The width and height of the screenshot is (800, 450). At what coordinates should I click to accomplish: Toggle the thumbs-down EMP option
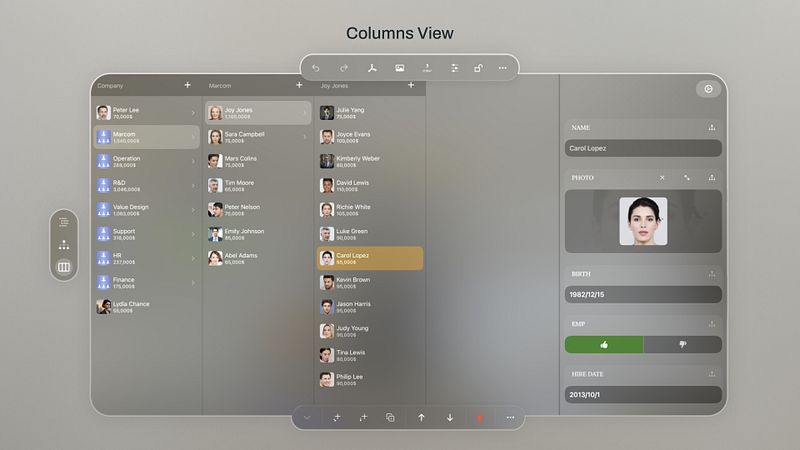[x=683, y=344]
